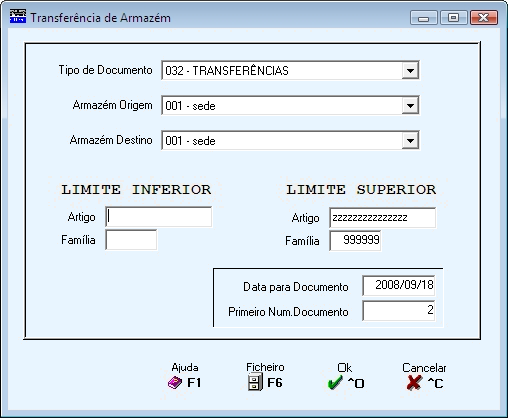Screen dimensions: 508x418
Task: Open Ficheiro file cabinet icon
Action: [255, 382]
